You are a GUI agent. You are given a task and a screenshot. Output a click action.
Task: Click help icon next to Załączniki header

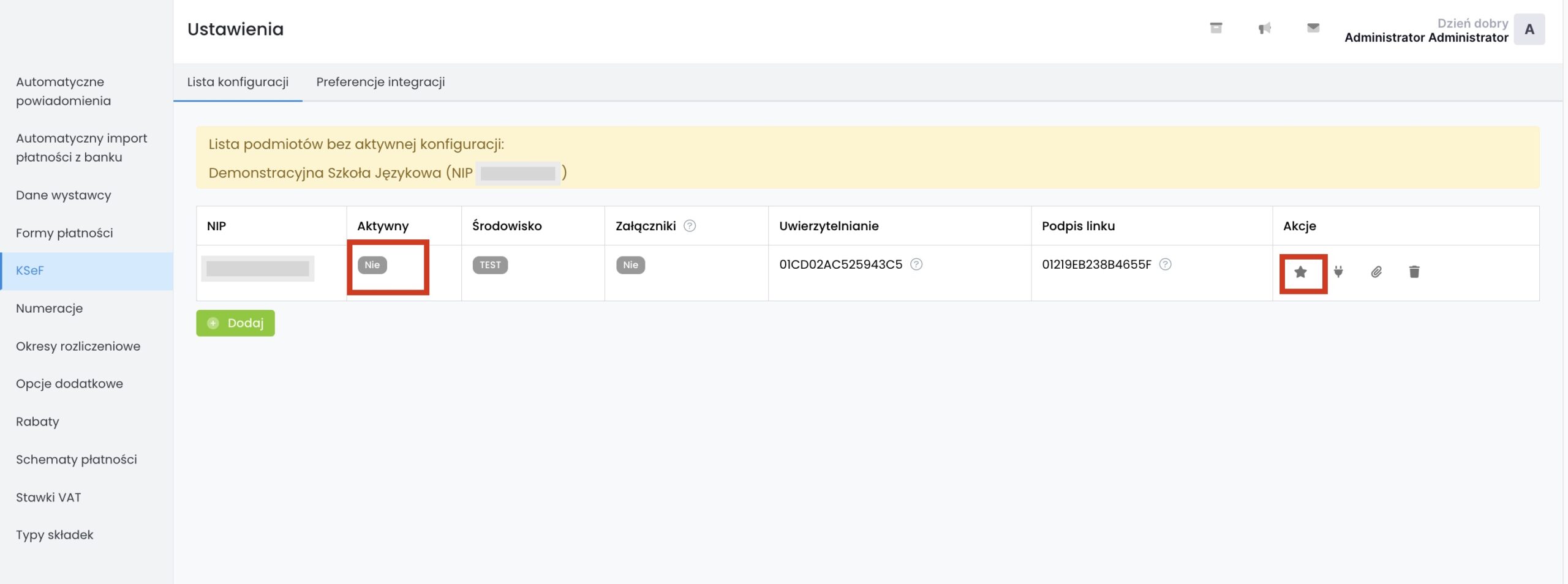(x=690, y=226)
